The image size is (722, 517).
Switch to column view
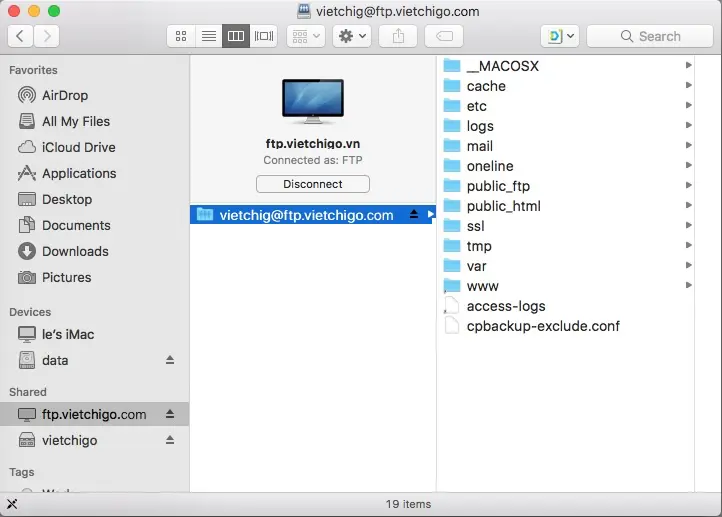point(236,36)
